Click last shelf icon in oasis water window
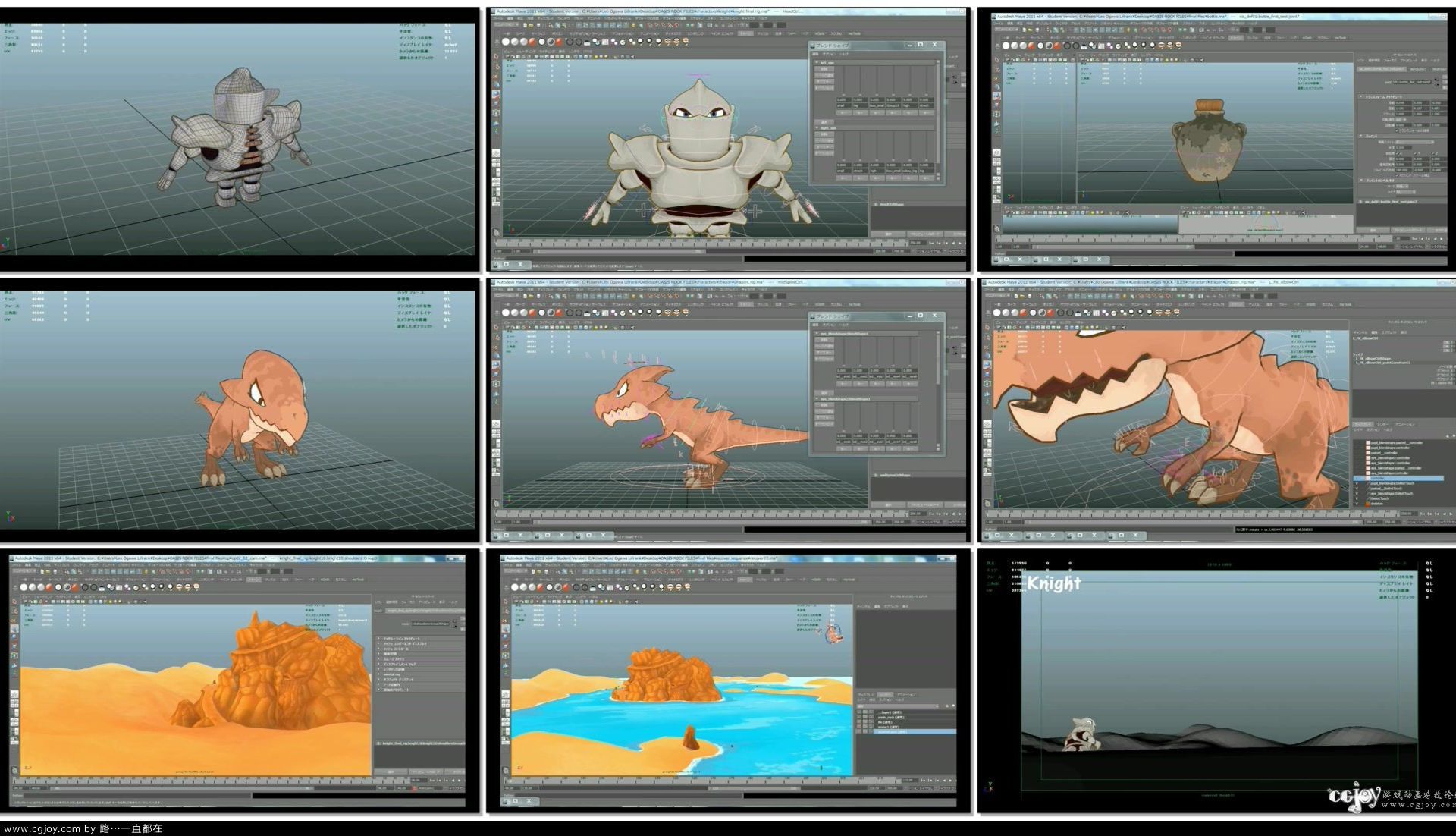This screenshot has width=1456, height=836. 688,587
